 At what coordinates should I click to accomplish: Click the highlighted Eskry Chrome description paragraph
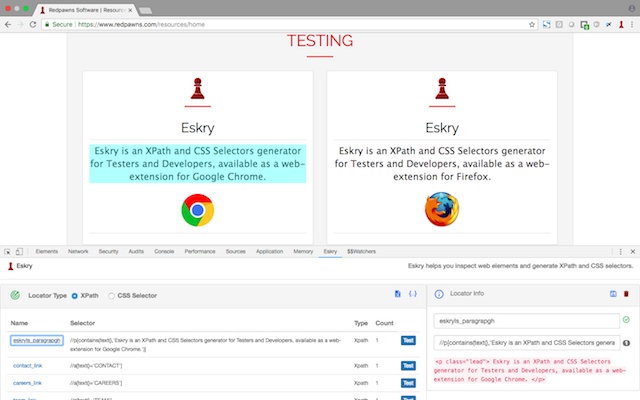pos(198,164)
